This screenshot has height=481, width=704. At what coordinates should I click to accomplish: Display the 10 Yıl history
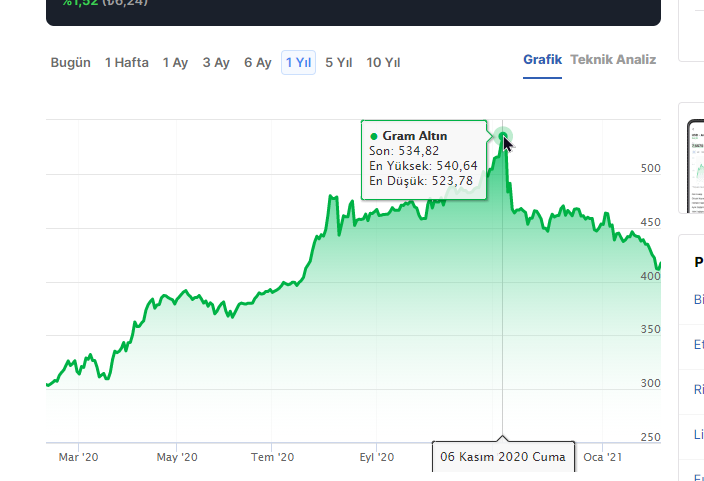click(384, 63)
